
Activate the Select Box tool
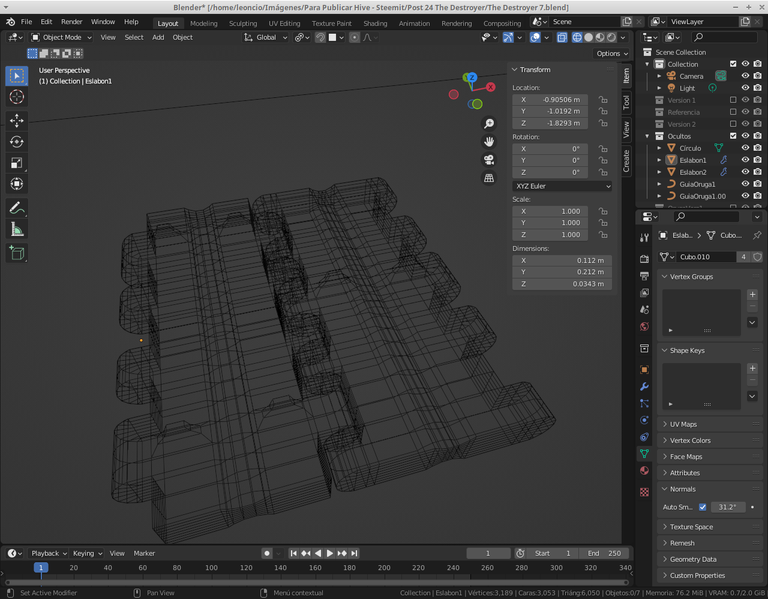pos(17,76)
